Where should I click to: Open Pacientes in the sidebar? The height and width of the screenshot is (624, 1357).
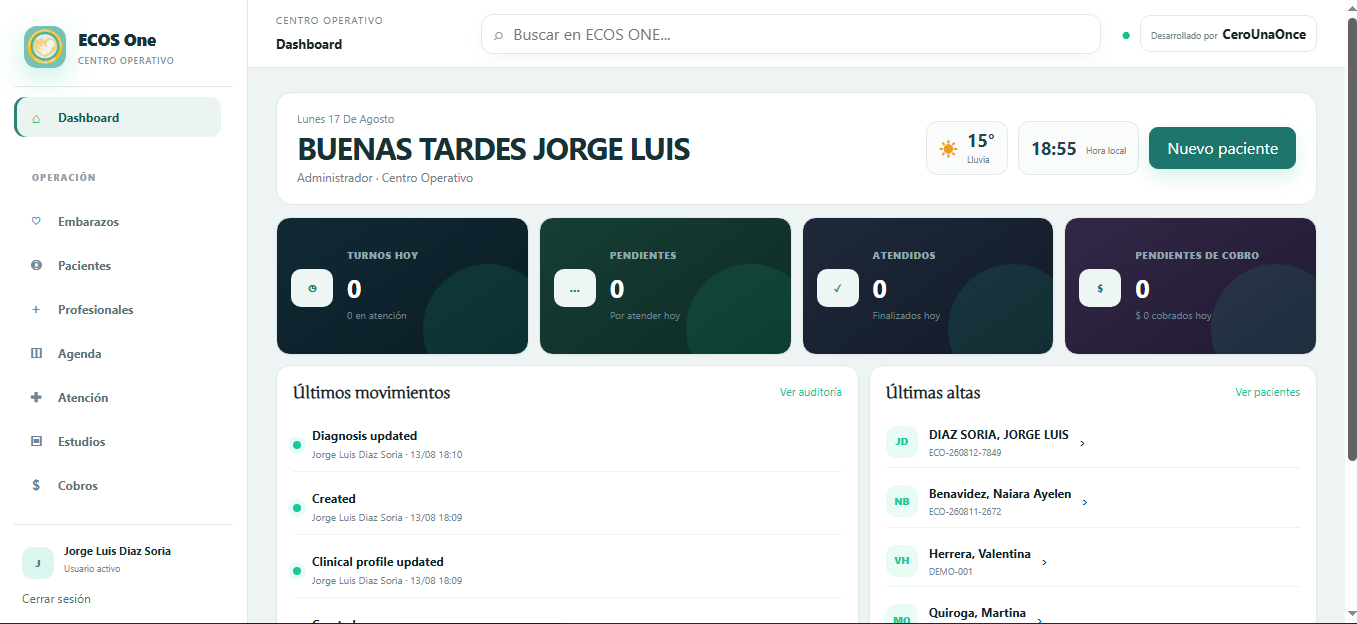pyautogui.click(x=118, y=265)
